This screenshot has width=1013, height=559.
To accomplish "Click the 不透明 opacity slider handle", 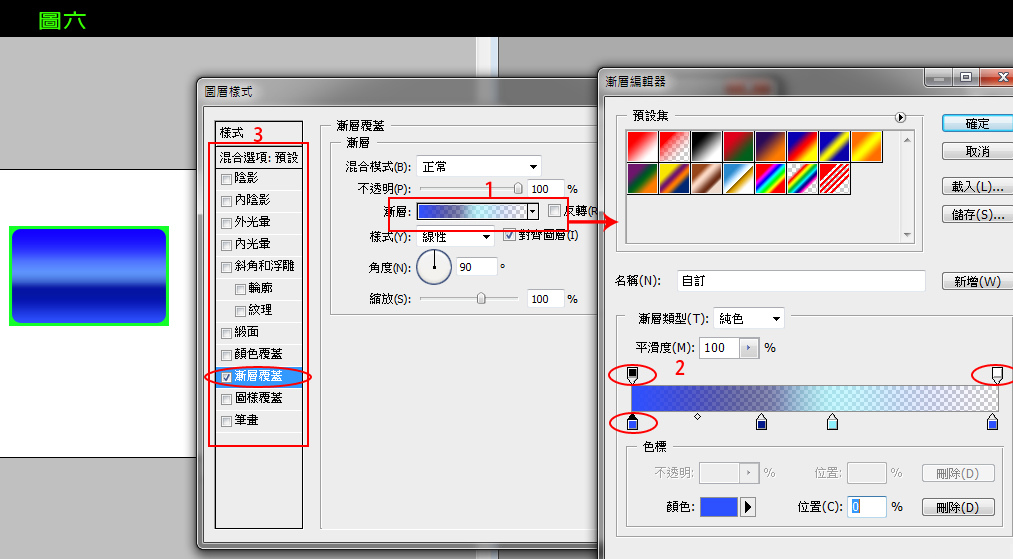I will point(517,188).
